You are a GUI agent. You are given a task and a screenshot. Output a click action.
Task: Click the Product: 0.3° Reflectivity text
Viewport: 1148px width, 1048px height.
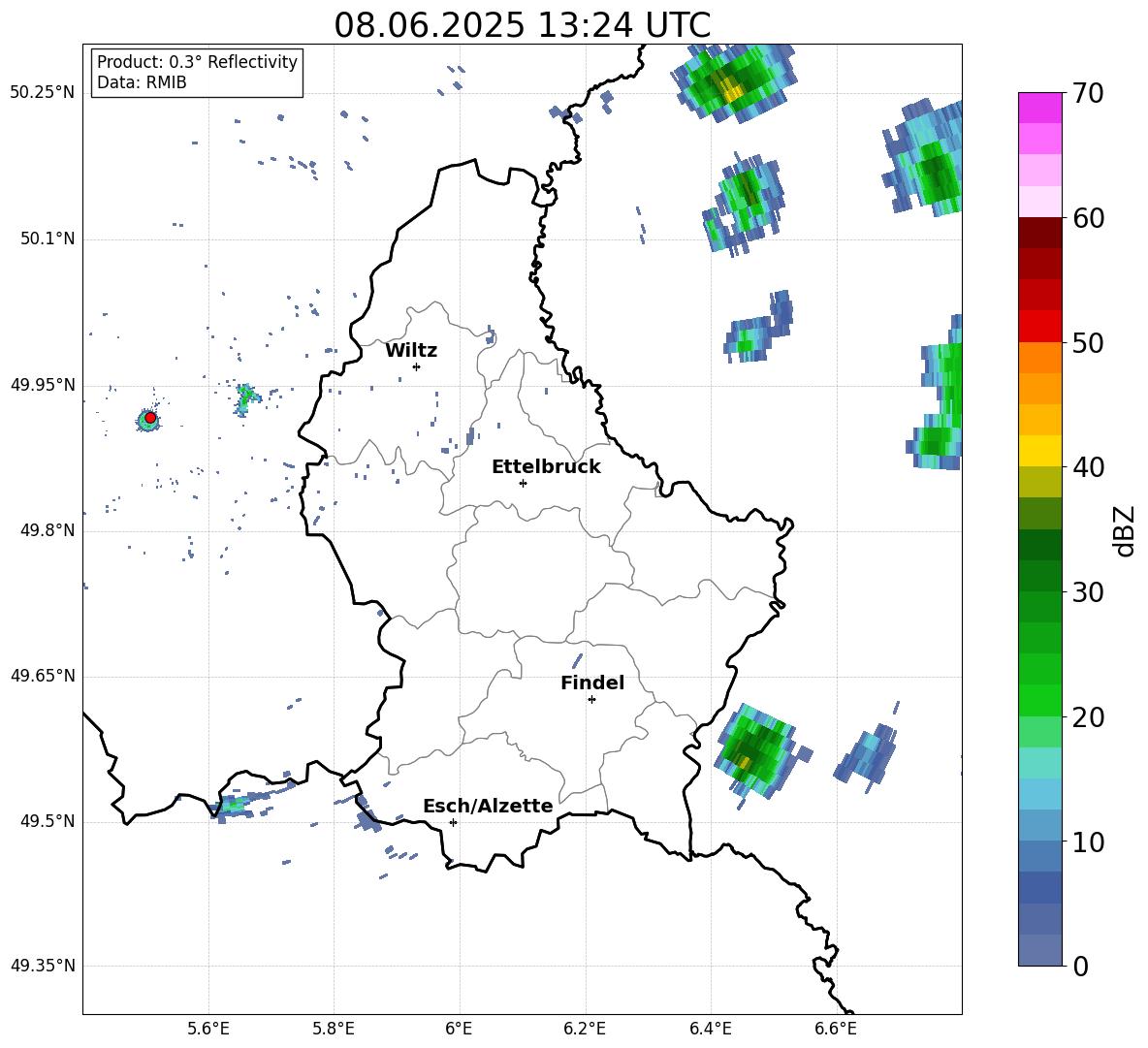pos(197,61)
